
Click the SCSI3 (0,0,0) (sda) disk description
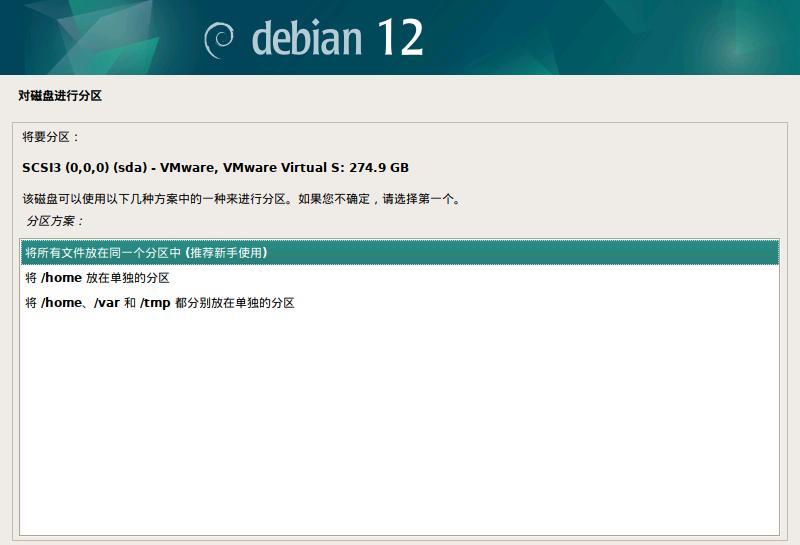pyautogui.click(x=215, y=167)
